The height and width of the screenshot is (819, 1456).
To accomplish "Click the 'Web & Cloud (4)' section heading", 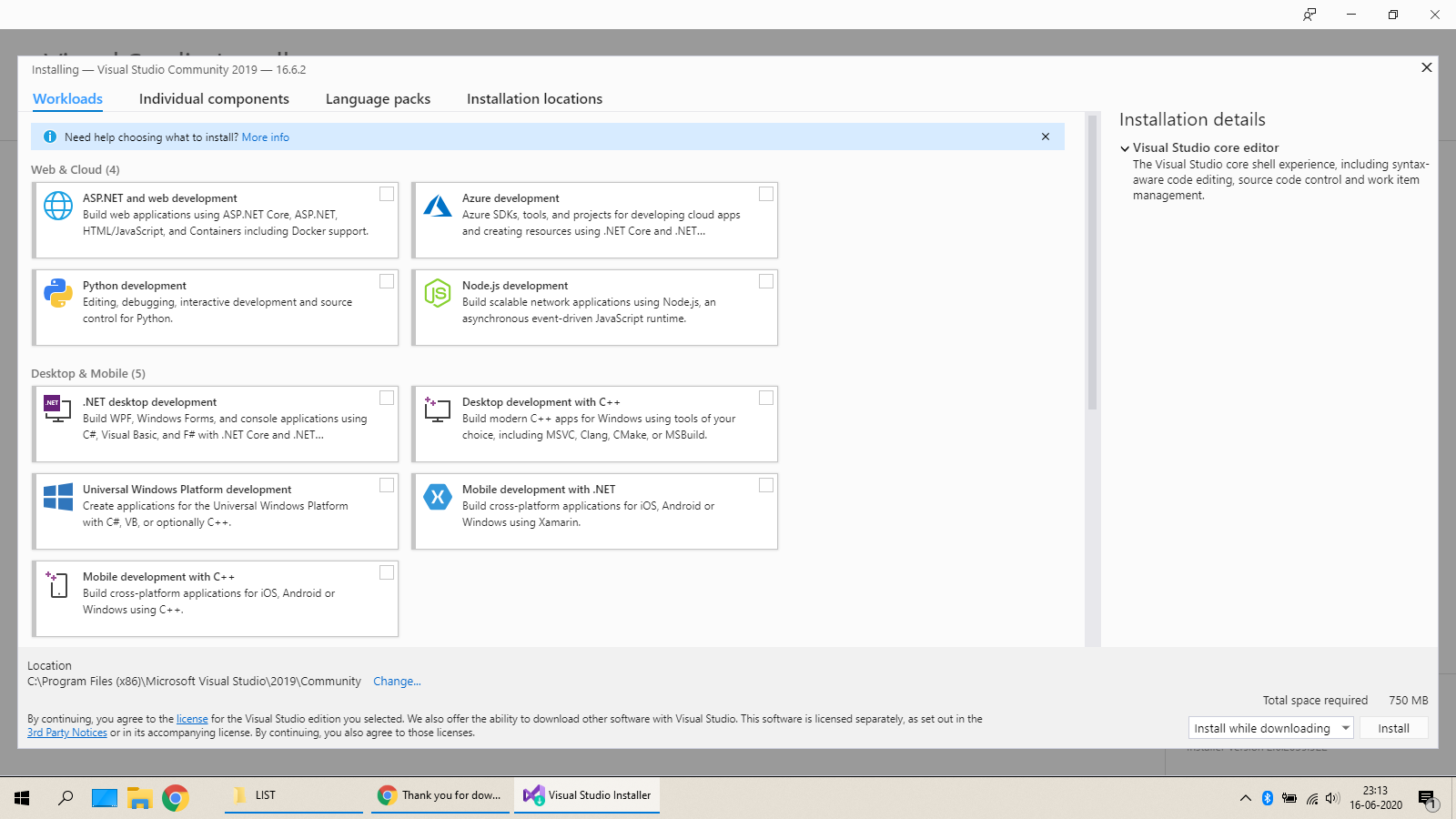I will pos(76,169).
